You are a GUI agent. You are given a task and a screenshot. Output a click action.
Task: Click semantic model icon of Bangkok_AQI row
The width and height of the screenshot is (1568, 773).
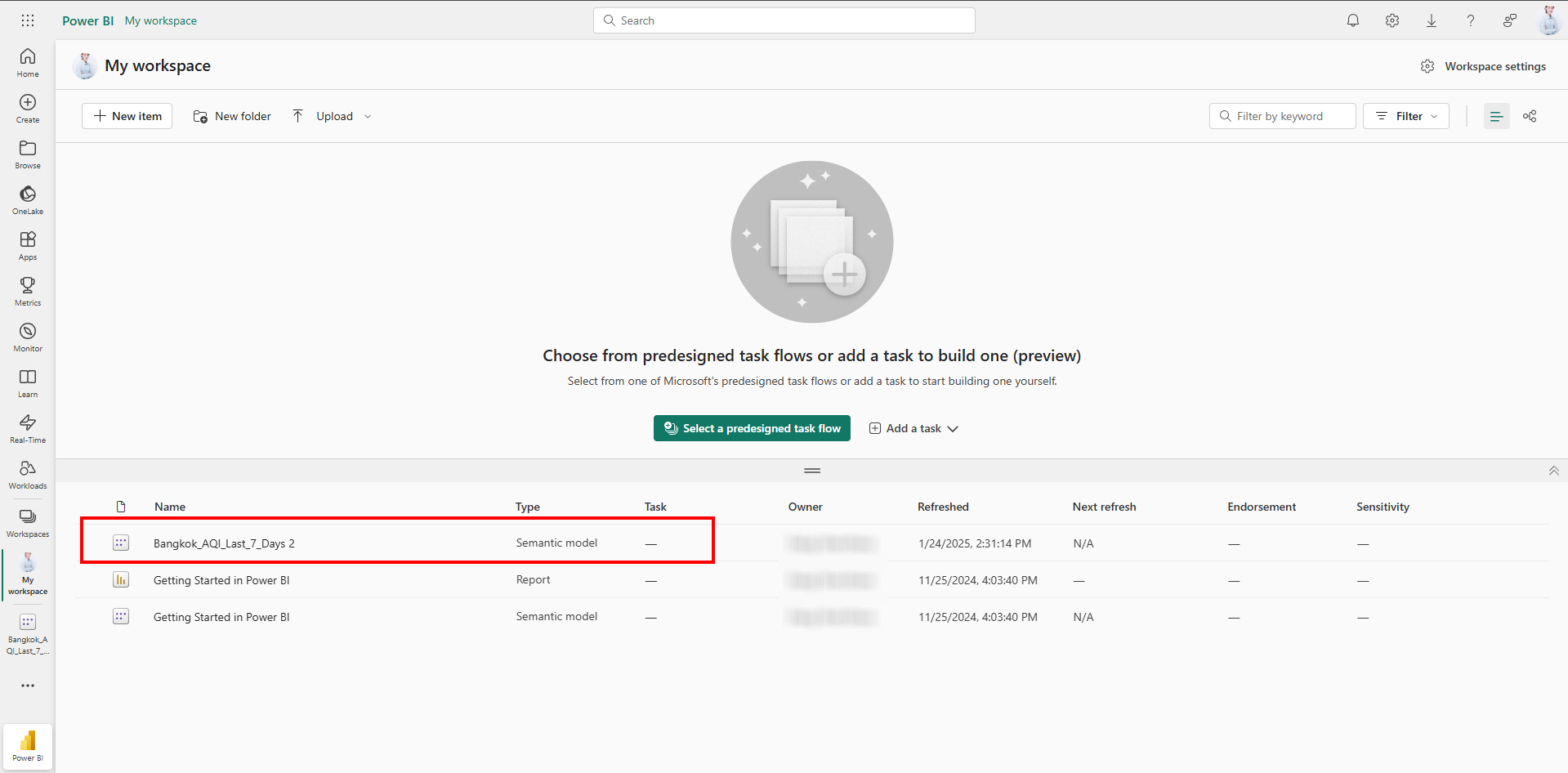pyautogui.click(x=121, y=543)
